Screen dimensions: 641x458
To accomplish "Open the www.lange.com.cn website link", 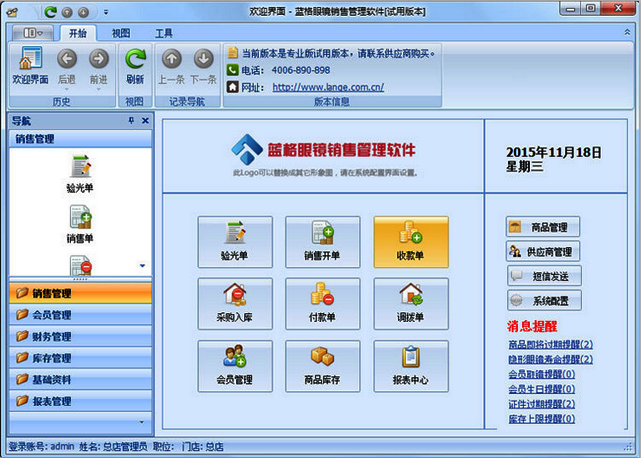I will 328,87.
